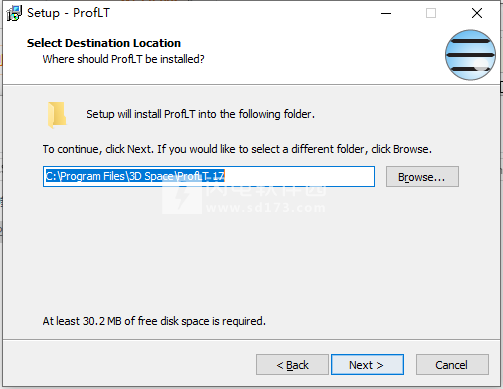The height and width of the screenshot is (389, 503).
Task: Click the 30.2 MB disk space notice
Action: click(154, 321)
